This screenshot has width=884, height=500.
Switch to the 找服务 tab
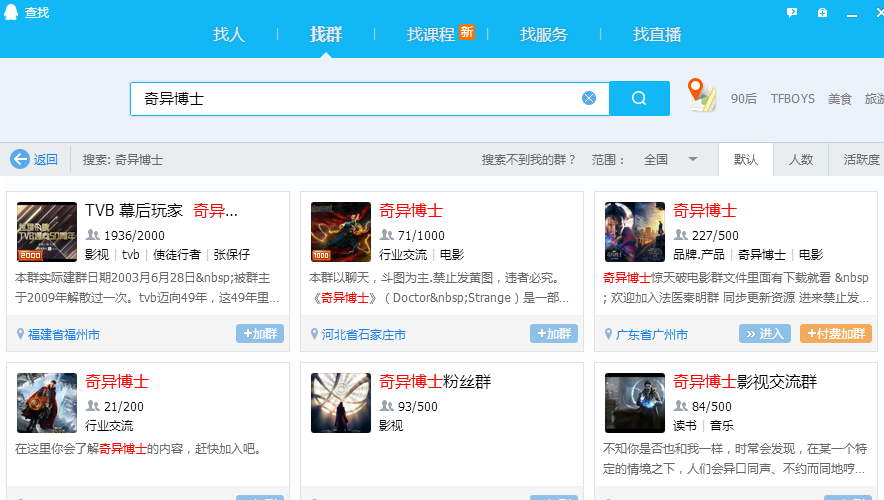click(x=543, y=34)
